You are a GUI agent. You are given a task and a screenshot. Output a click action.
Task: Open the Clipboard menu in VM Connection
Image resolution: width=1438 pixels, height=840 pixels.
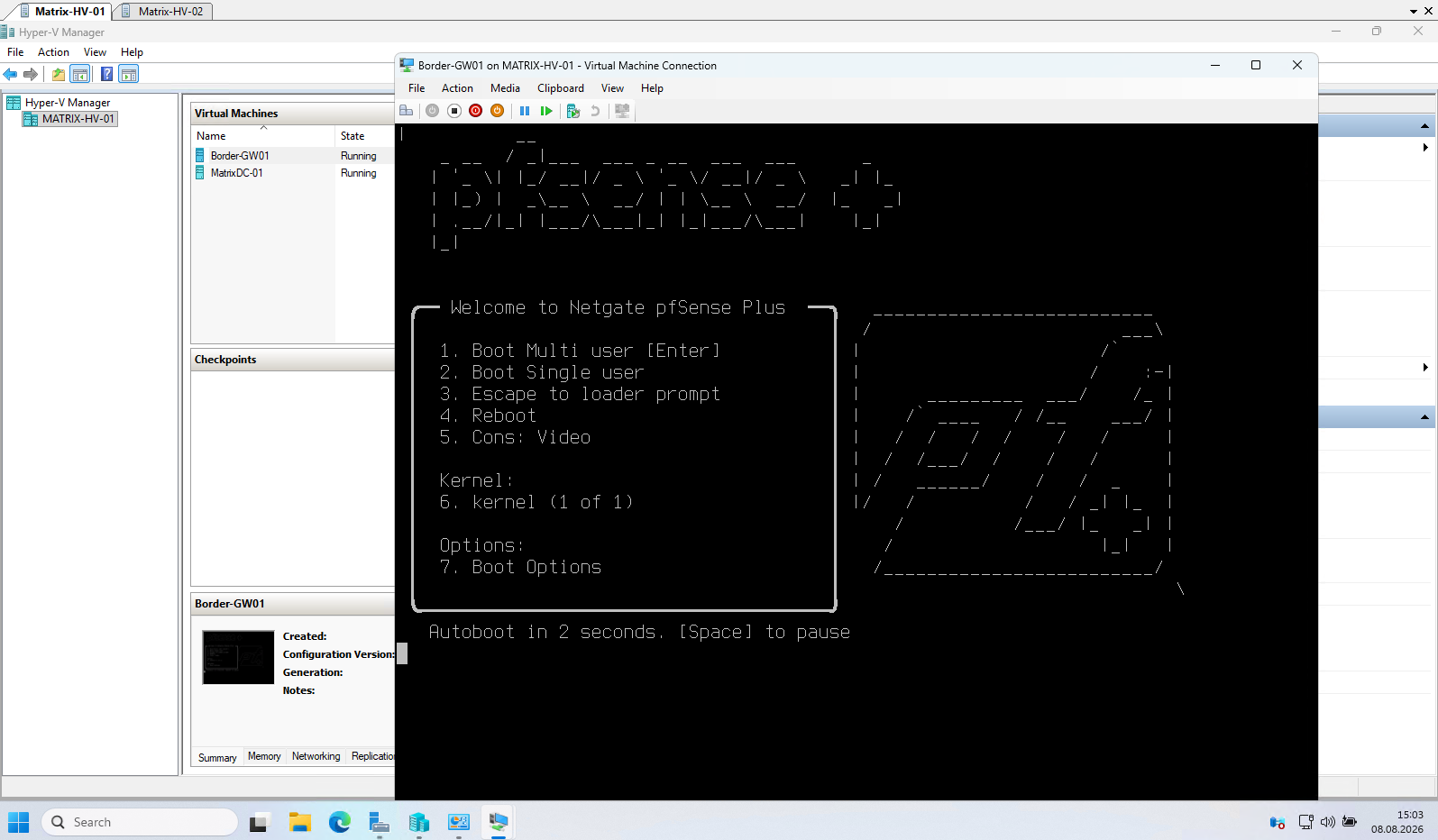click(x=561, y=88)
